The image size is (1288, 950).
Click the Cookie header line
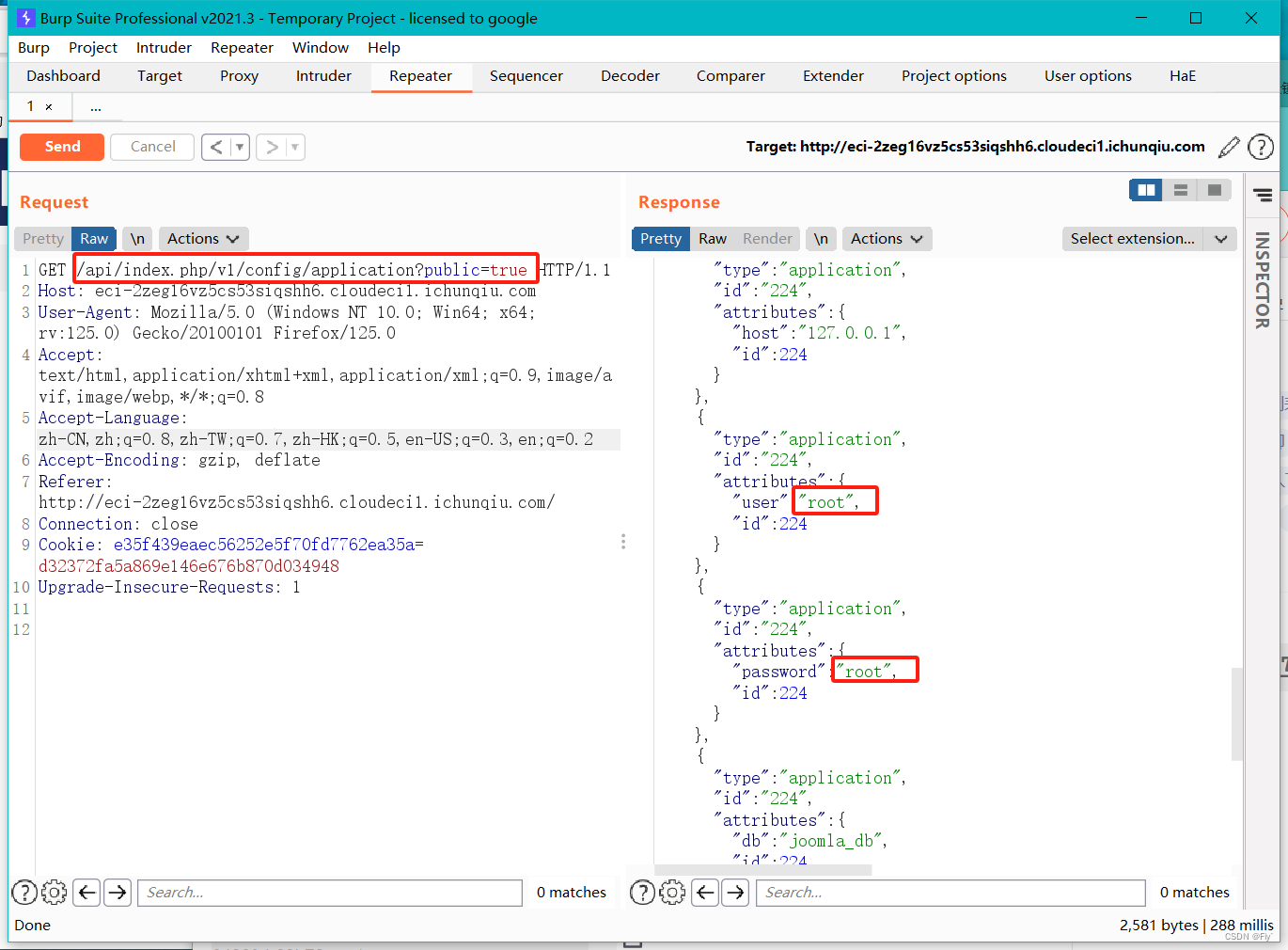click(231, 555)
